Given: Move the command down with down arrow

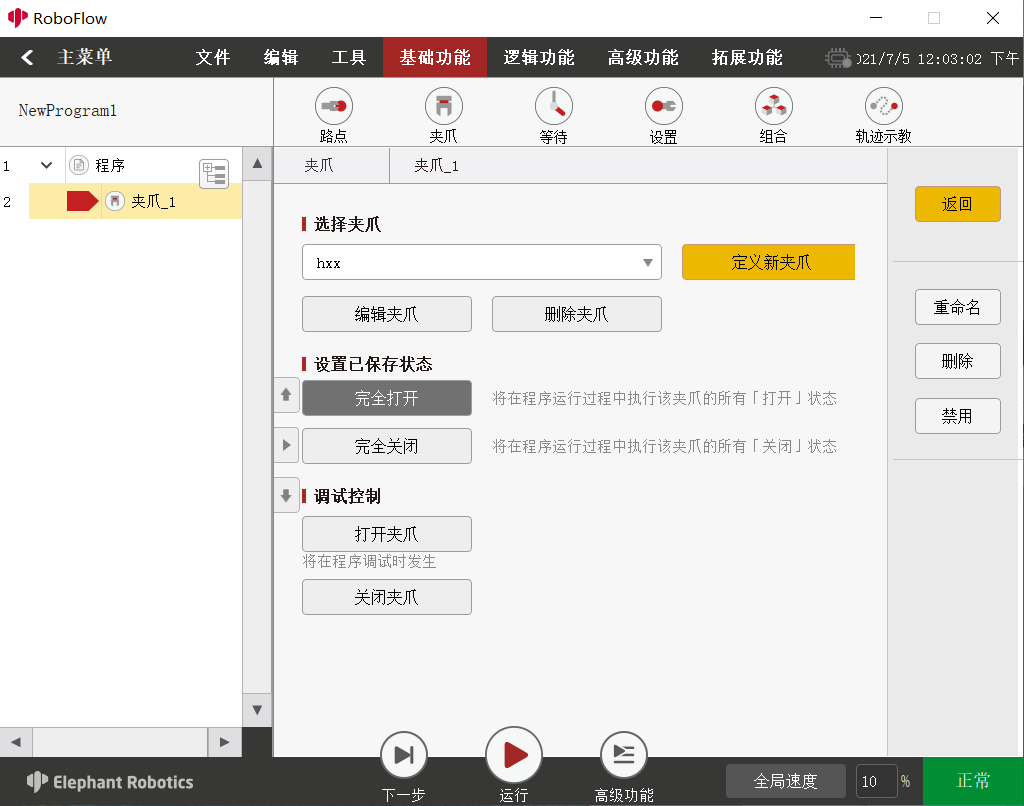Looking at the screenshot, I should point(286,496).
